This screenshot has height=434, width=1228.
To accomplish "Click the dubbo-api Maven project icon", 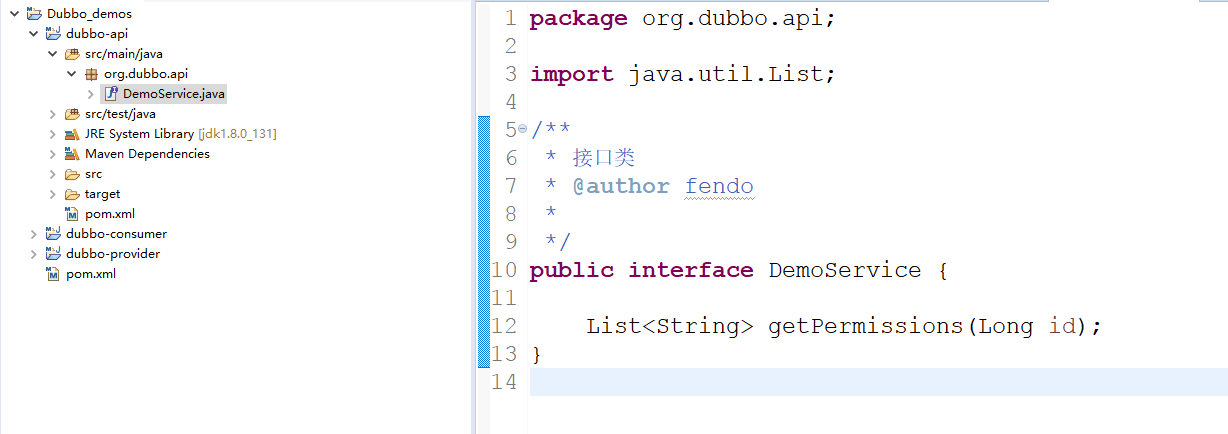I will [x=53, y=34].
